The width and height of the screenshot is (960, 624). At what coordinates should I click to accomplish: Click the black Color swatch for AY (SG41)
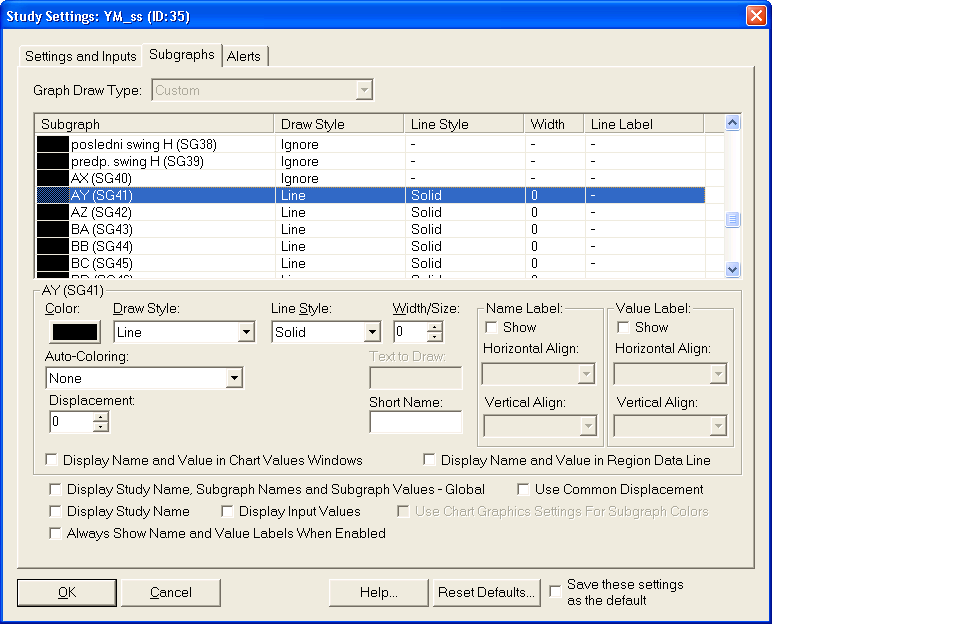tap(73, 332)
